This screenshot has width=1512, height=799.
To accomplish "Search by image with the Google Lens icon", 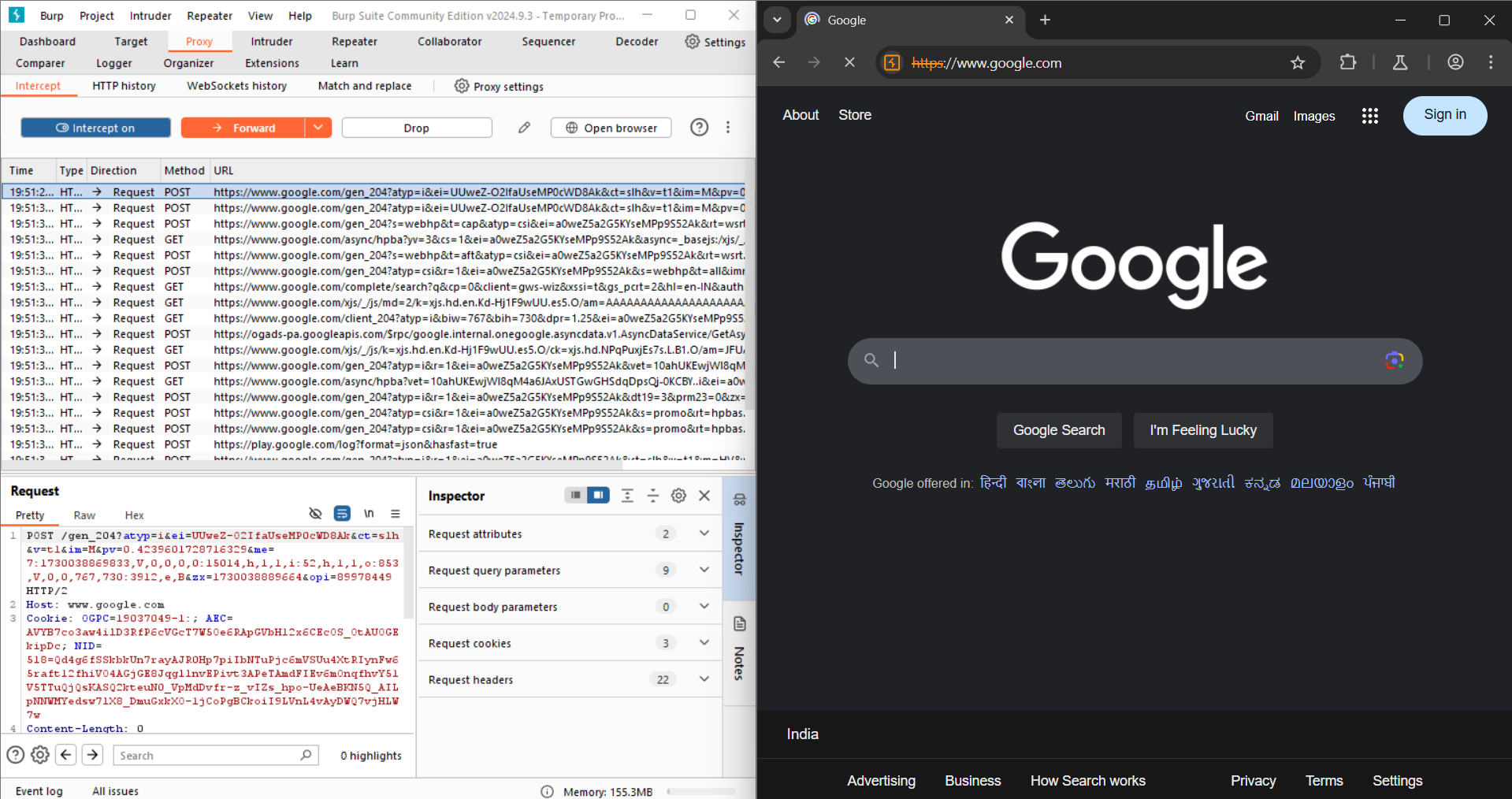I will pyautogui.click(x=1395, y=360).
